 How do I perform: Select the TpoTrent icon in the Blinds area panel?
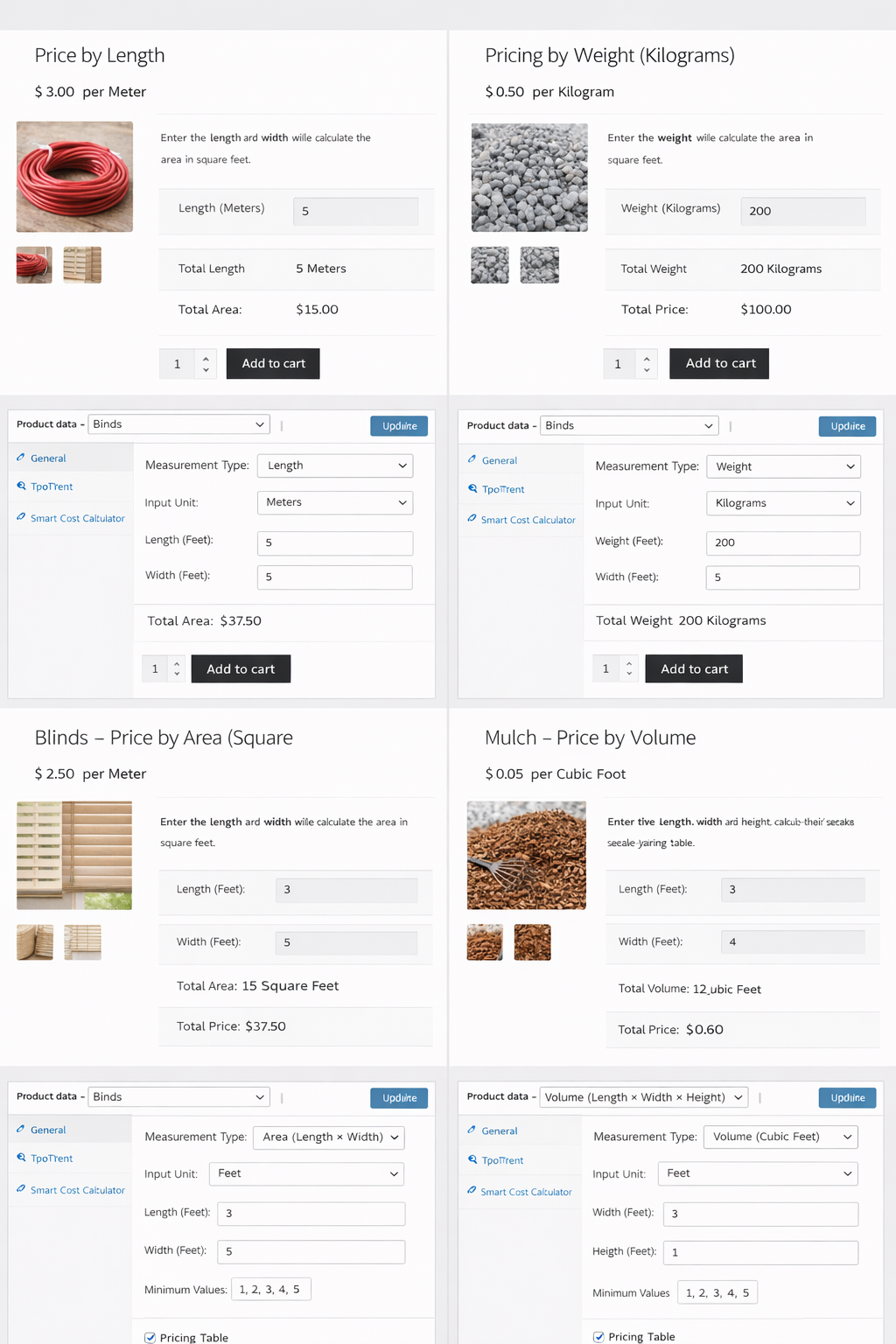pos(23,1158)
